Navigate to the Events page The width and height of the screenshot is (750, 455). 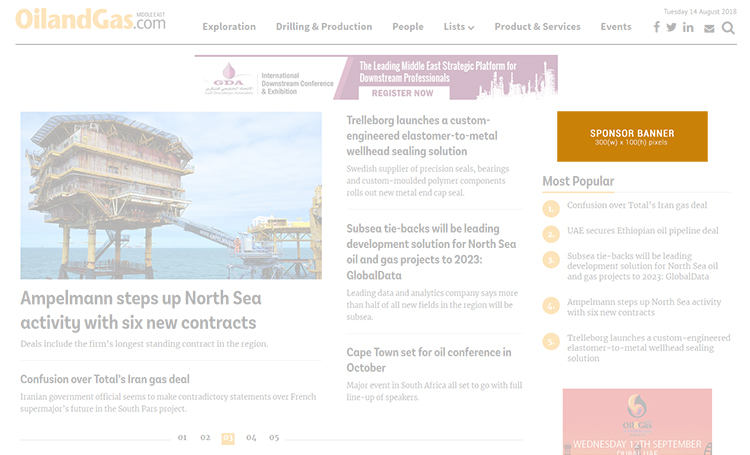coord(616,27)
